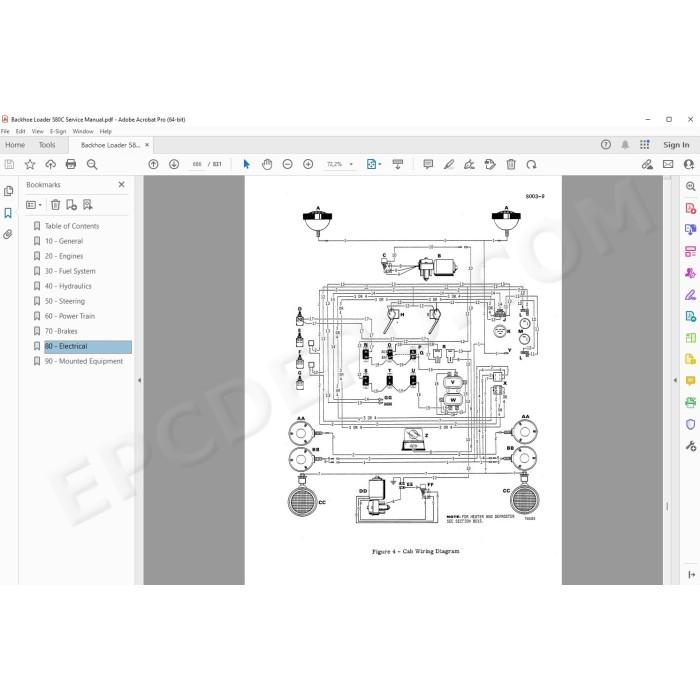Upload the file using the cloud icon
This screenshot has height=700, width=700.
tap(50, 164)
